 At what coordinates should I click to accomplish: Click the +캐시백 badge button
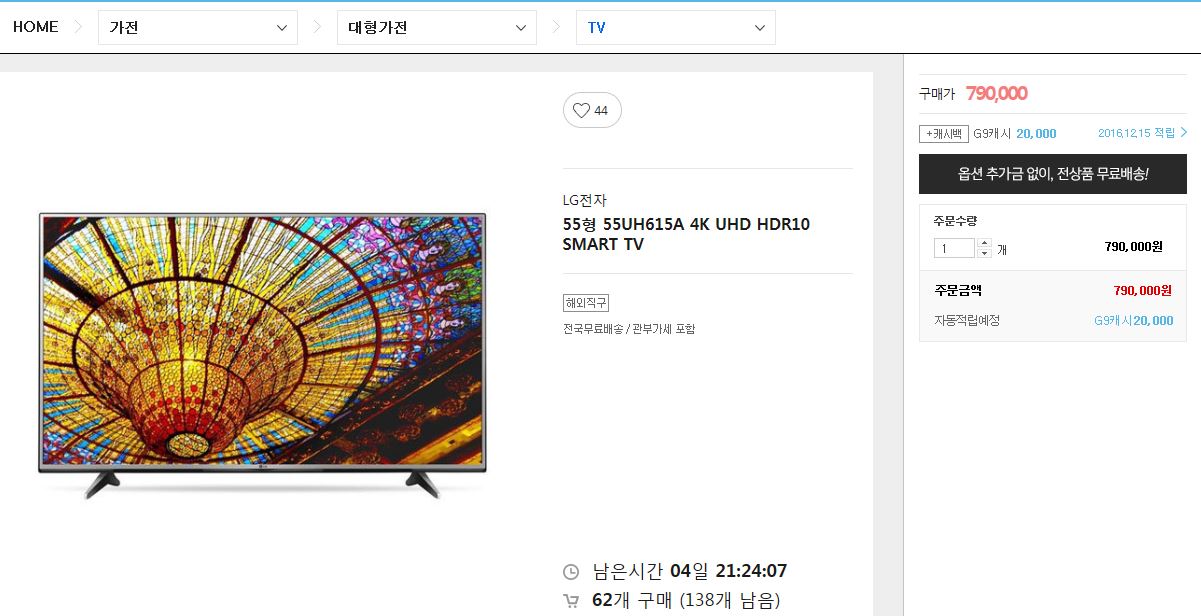[944, 133]
